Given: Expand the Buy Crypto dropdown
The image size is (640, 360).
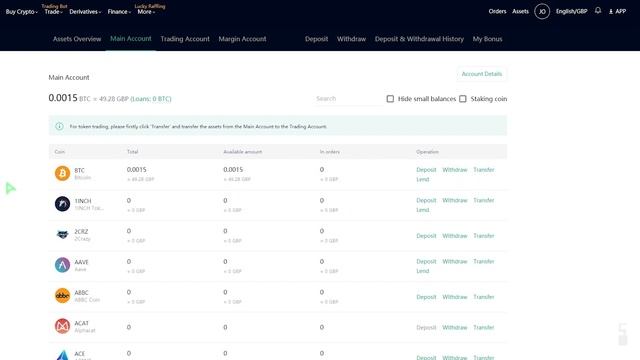Looking at the screenshot, I should tap(22, 12).
